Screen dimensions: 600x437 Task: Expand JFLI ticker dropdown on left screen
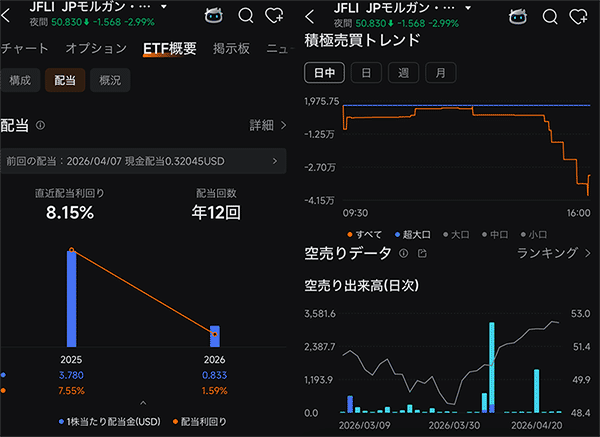coord(164,7)
